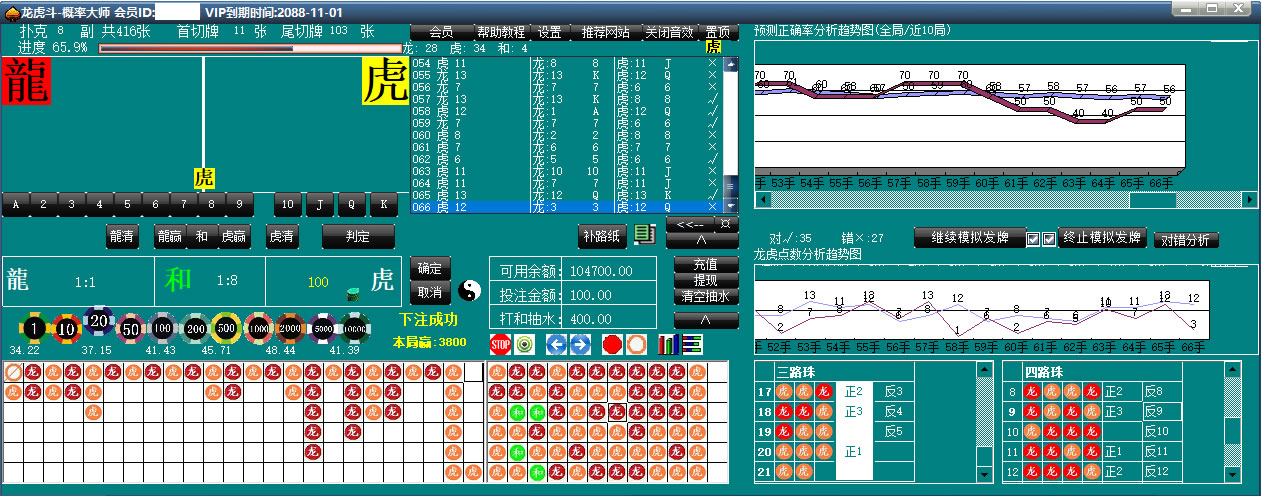Click the caret button below the <<-- button
Viewport: 1262px width, 496px height.
tap(705, 240)
